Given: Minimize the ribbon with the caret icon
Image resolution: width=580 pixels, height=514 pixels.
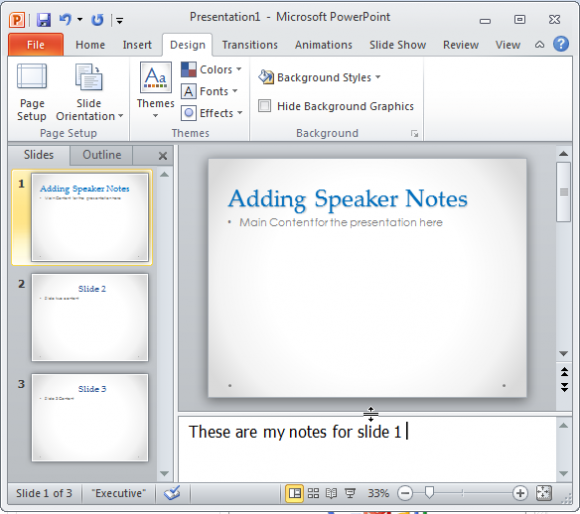Looking at the screenshot, I should click(x=539, y=45).
